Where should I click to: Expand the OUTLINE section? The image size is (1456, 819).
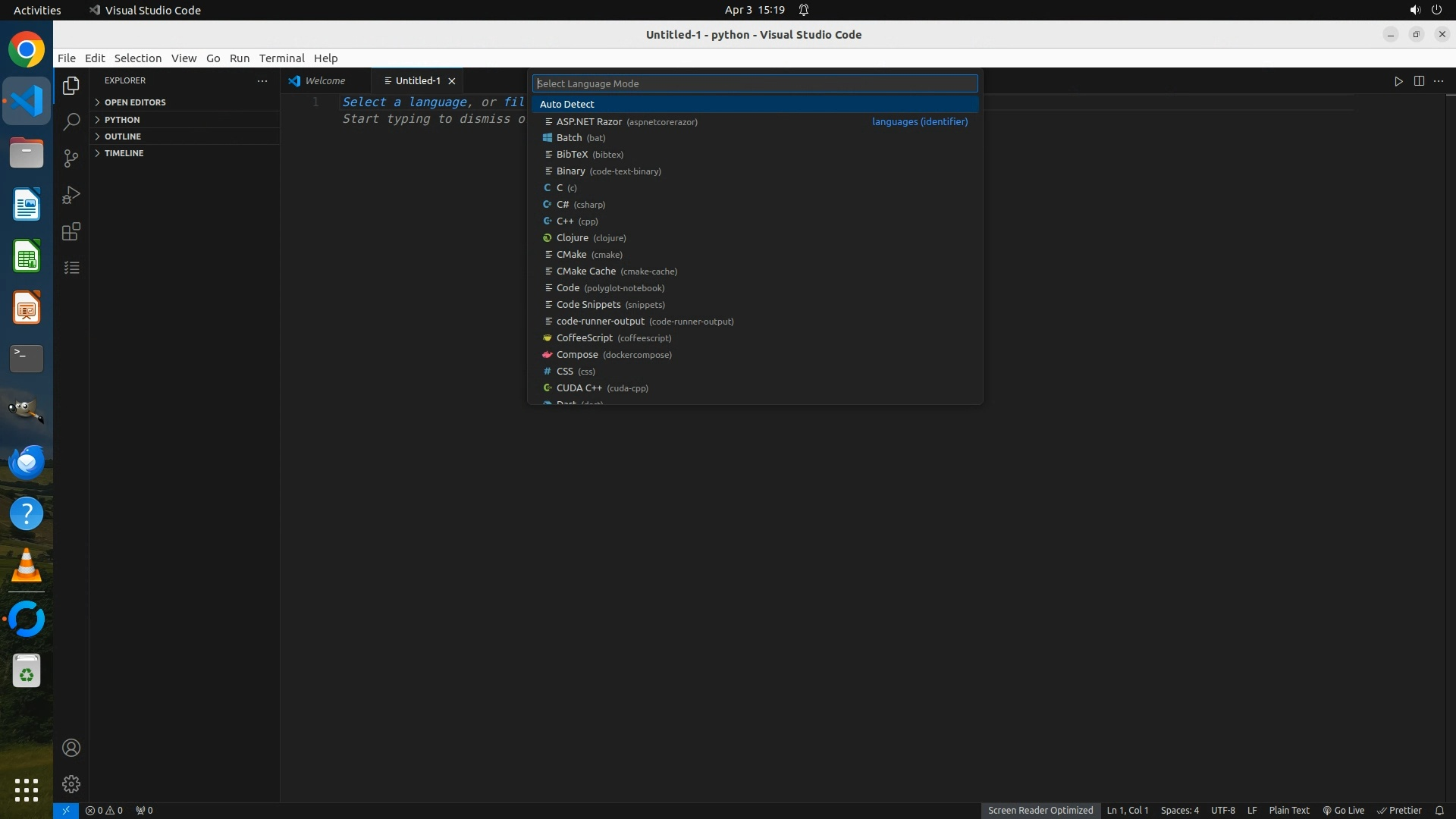coord(123,136)
